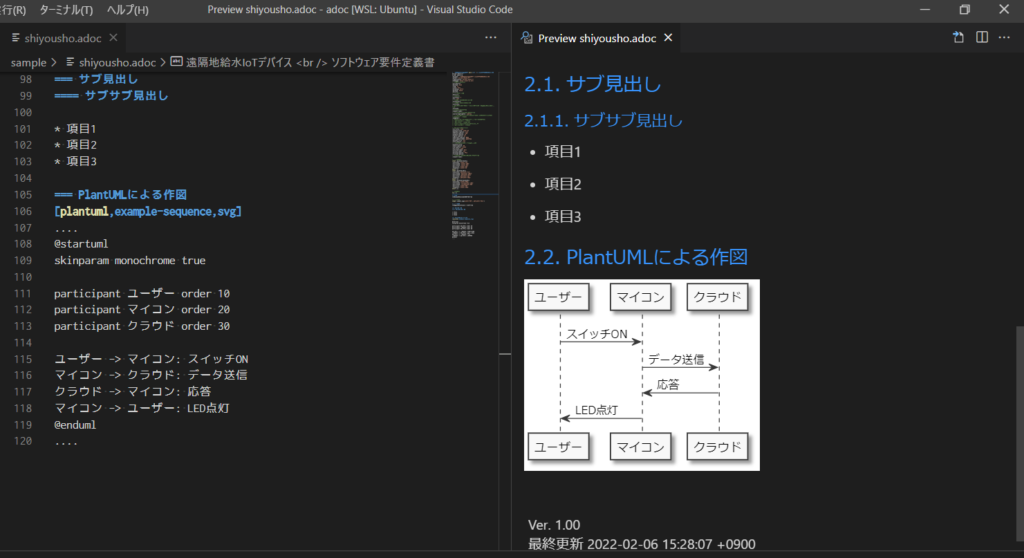Click the Show Source icon in preview toolbar

pos(958,38)
